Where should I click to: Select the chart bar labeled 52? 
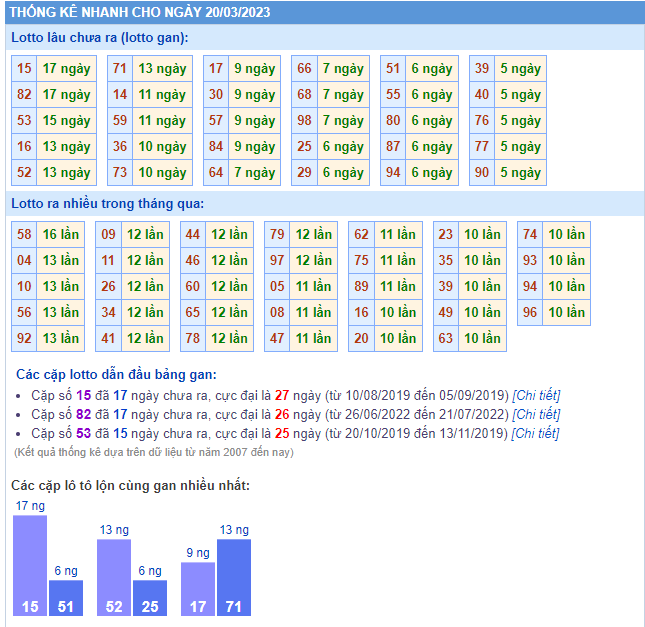[x=114, y=578]
